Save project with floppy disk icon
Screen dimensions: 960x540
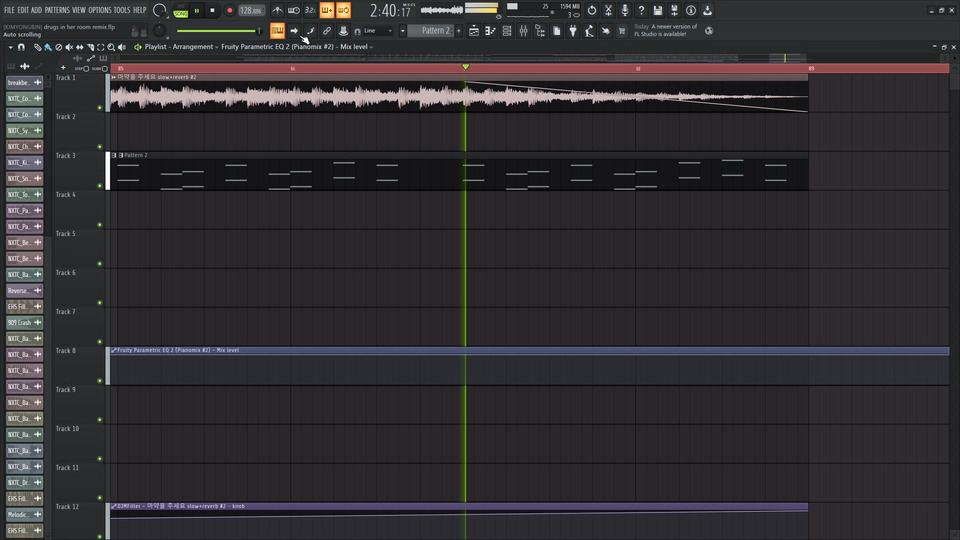click(x=658, y=10)
